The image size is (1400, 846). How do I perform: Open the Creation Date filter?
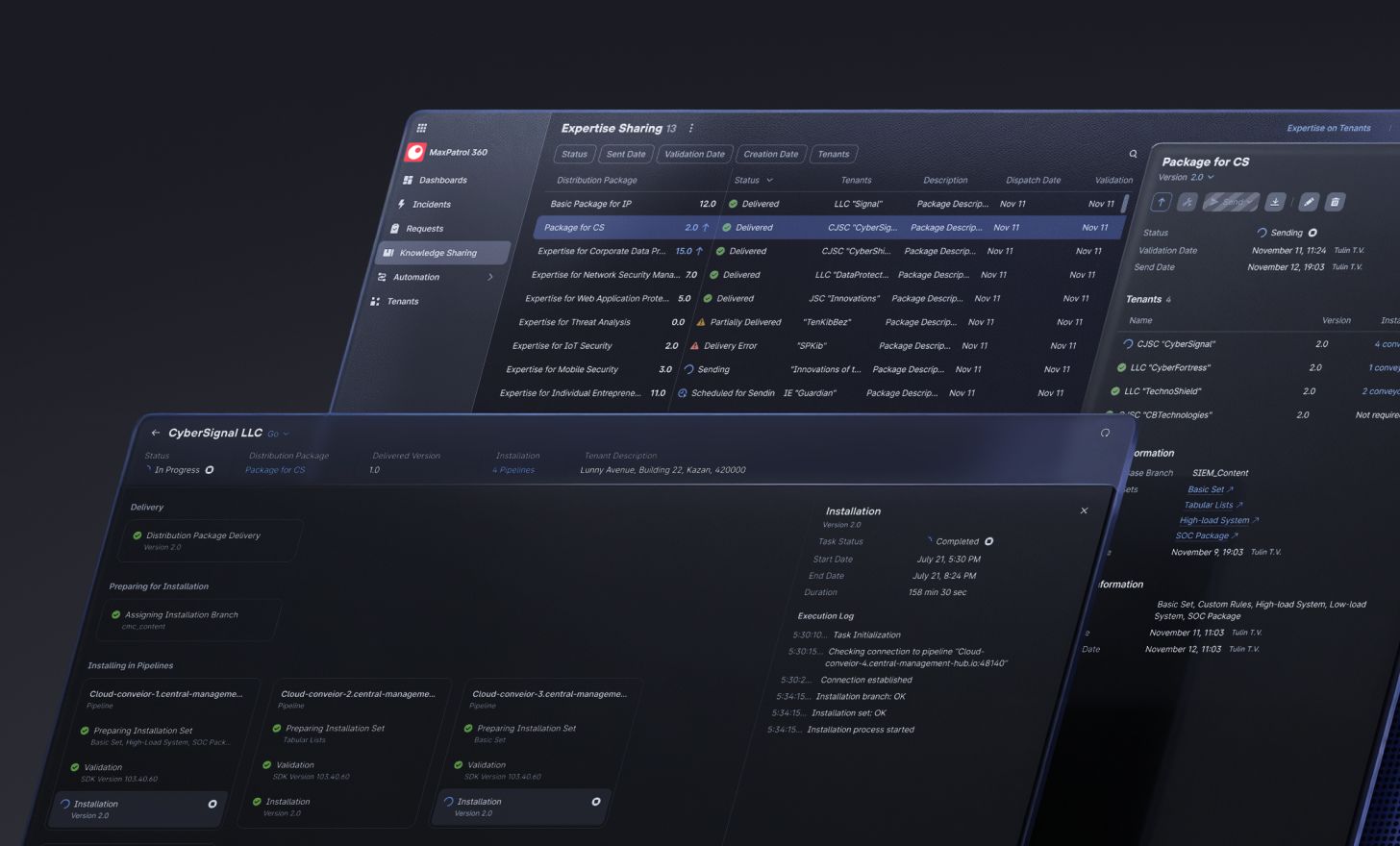click(771, 154)
